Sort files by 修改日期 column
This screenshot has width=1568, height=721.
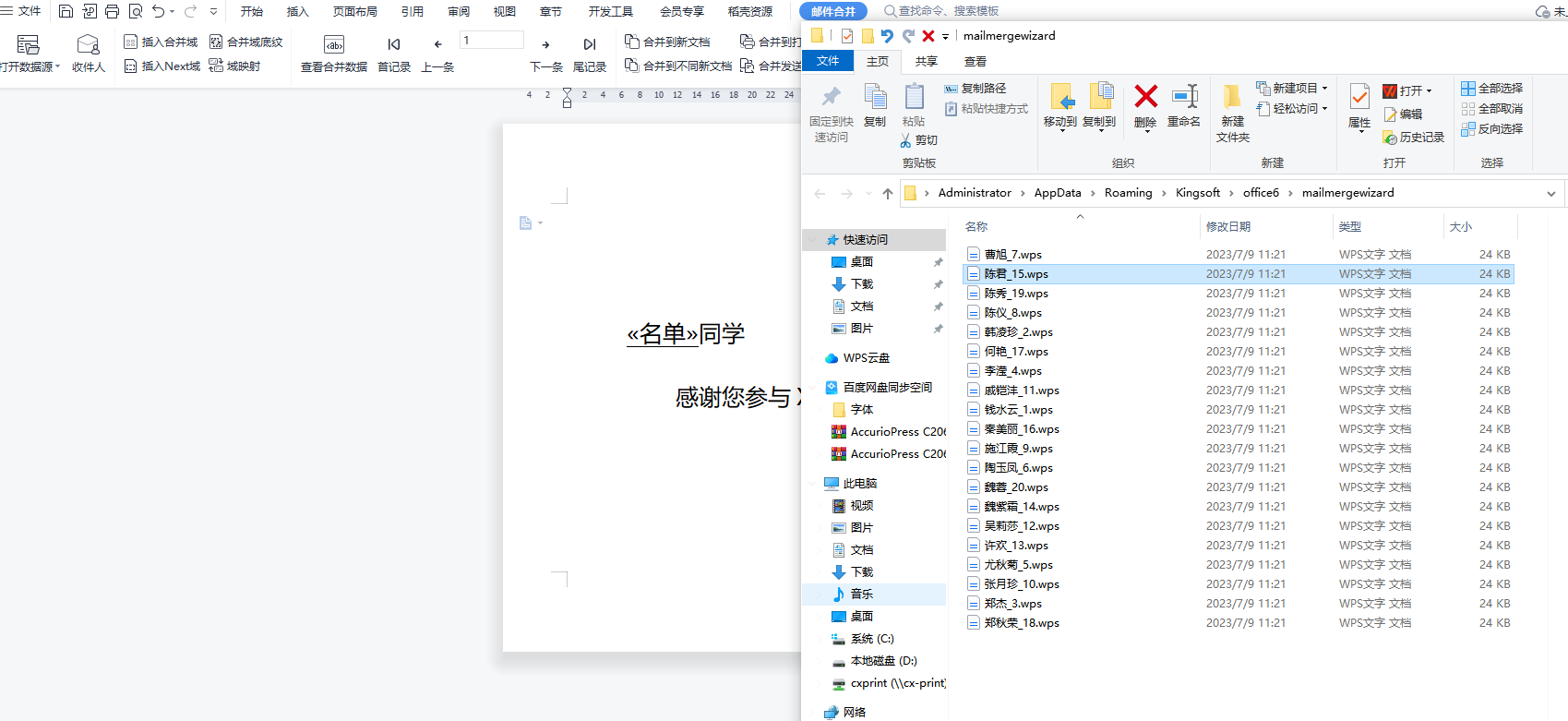(1228, 226)
